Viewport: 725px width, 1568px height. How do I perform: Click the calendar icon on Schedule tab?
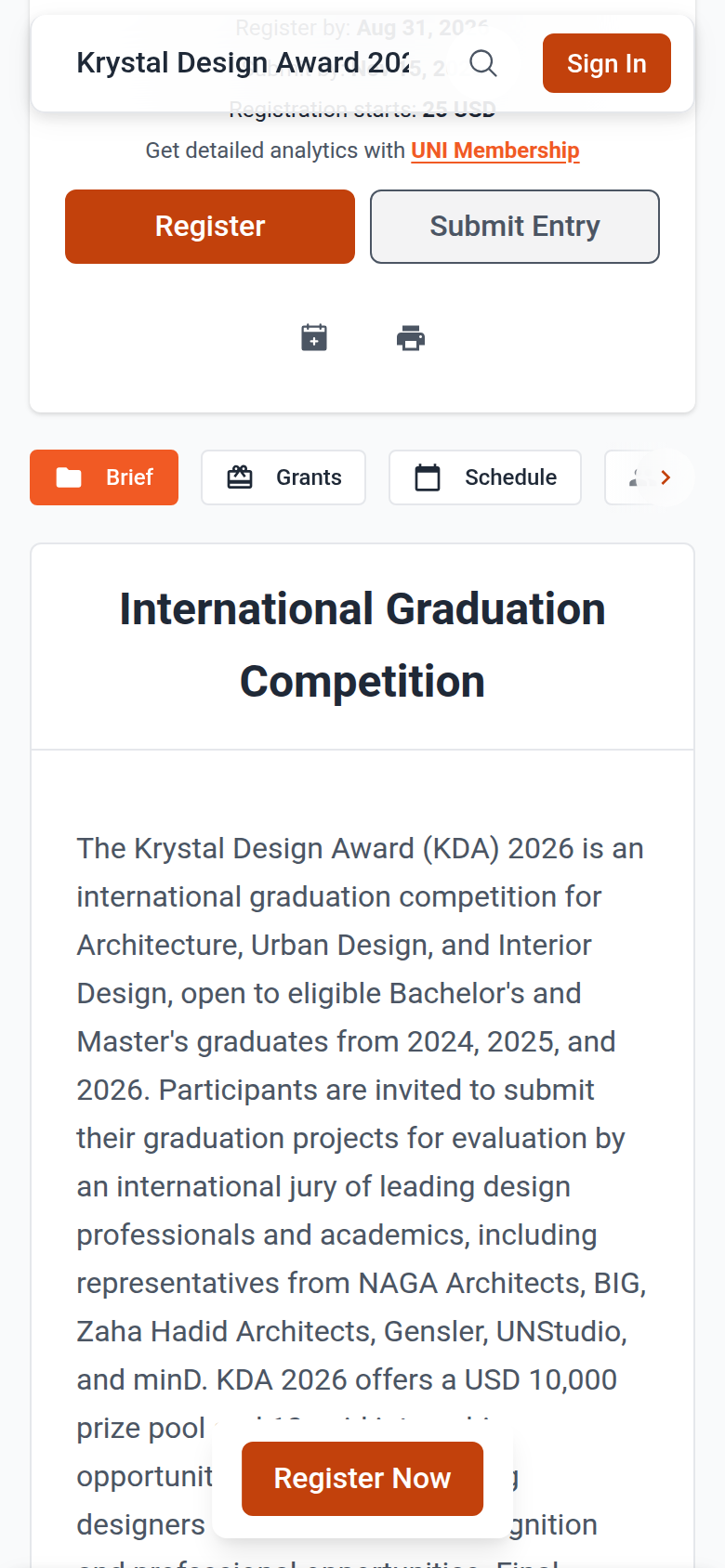click(x=428, y=477)
